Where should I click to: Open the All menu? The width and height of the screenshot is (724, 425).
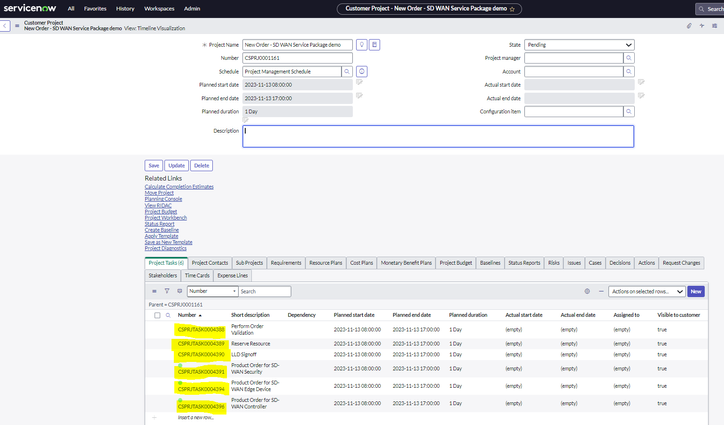click(x=71, y=9)
